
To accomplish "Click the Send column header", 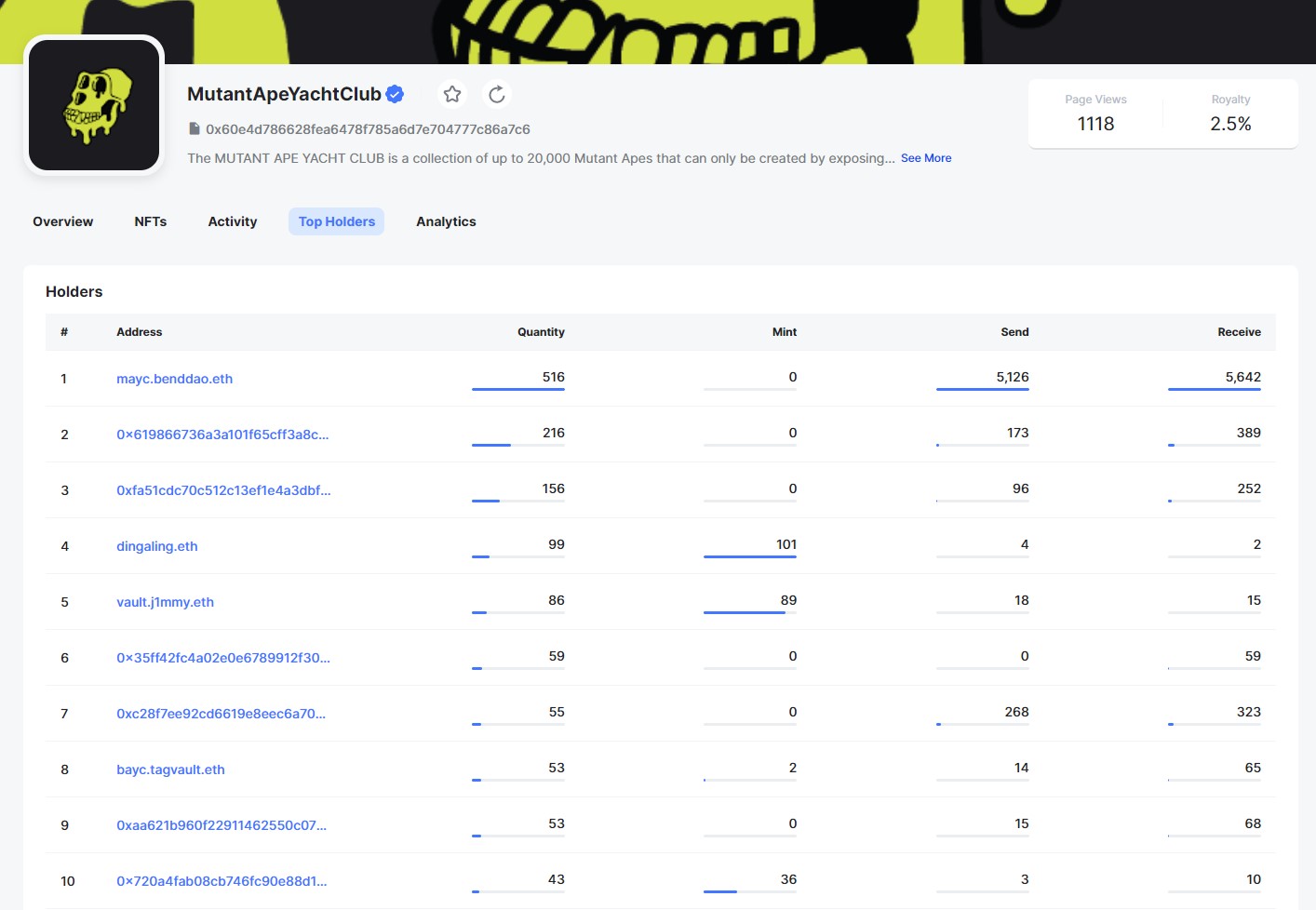I will (x=1014, y=332).
